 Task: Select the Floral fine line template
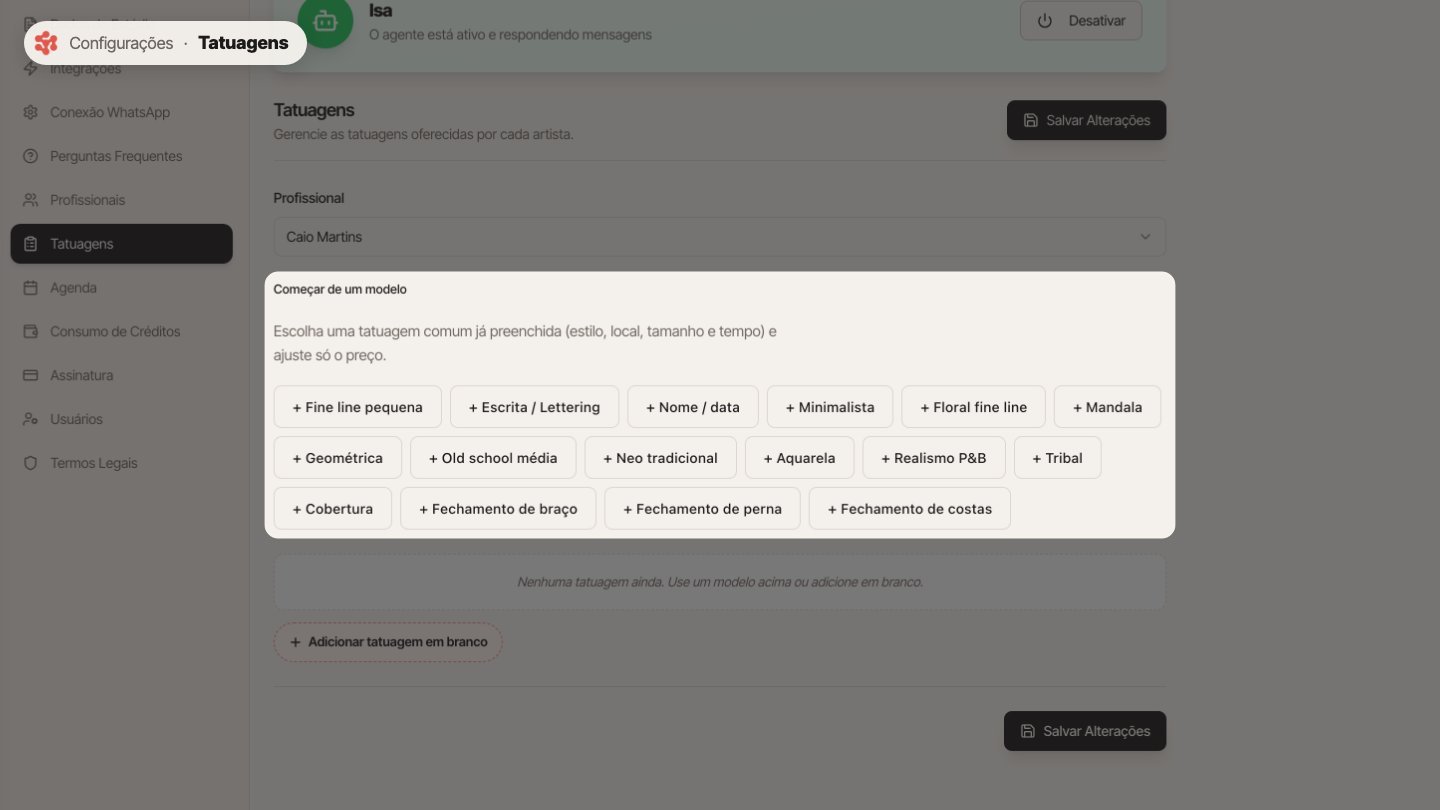click(x=974, y=407)
